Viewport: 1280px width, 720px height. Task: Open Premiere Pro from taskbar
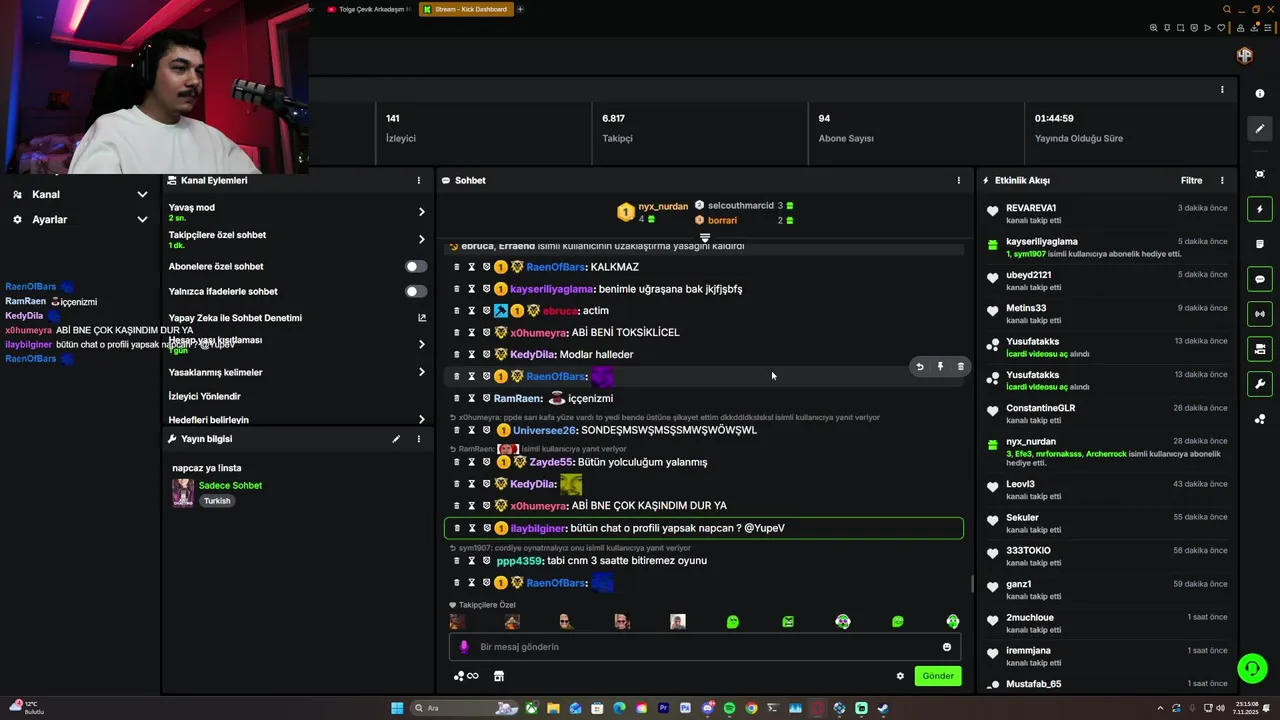pos(663,708)
